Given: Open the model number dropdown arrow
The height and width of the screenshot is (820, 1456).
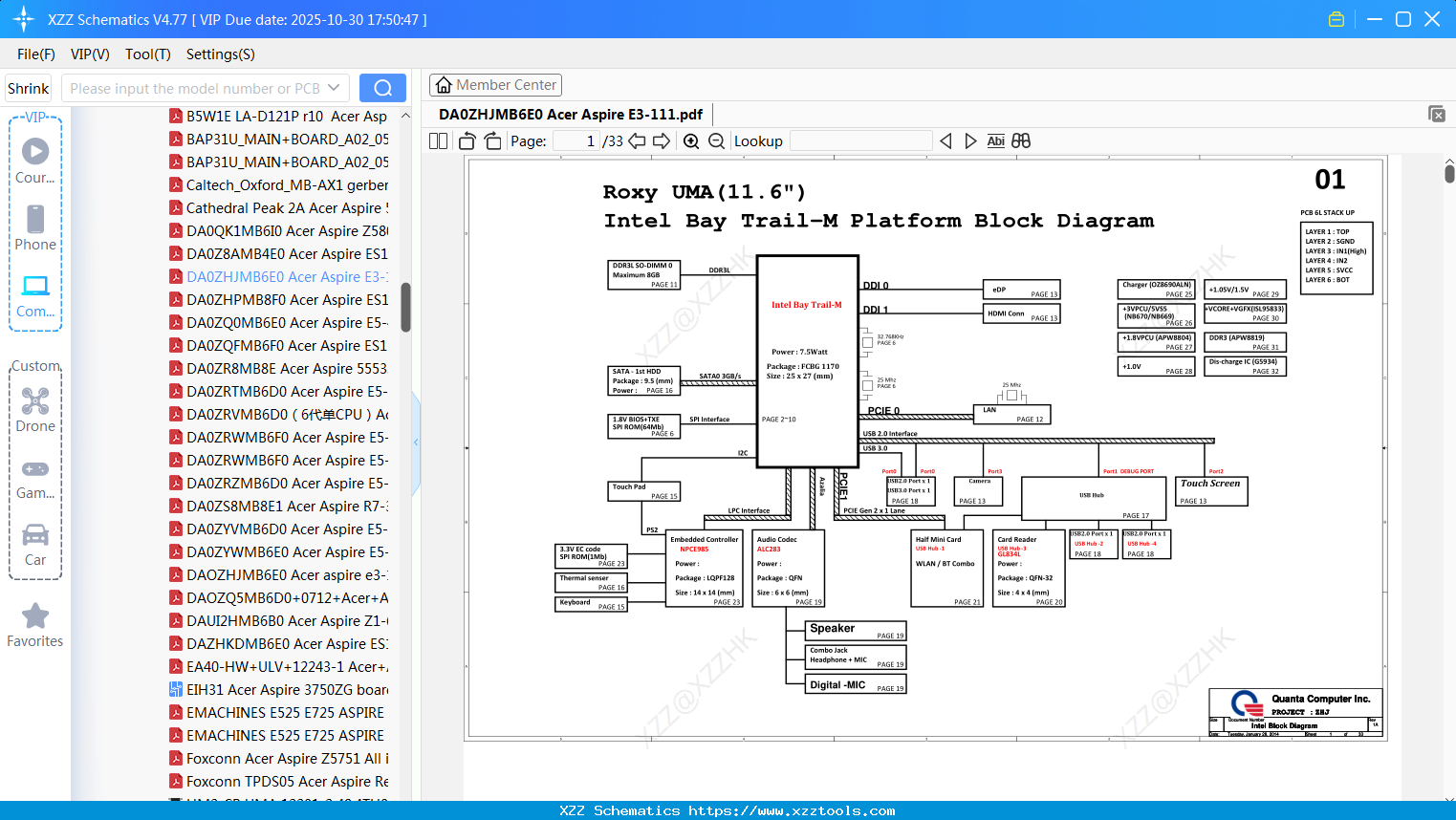Looking at the screenshot, I should coord(334,88).
